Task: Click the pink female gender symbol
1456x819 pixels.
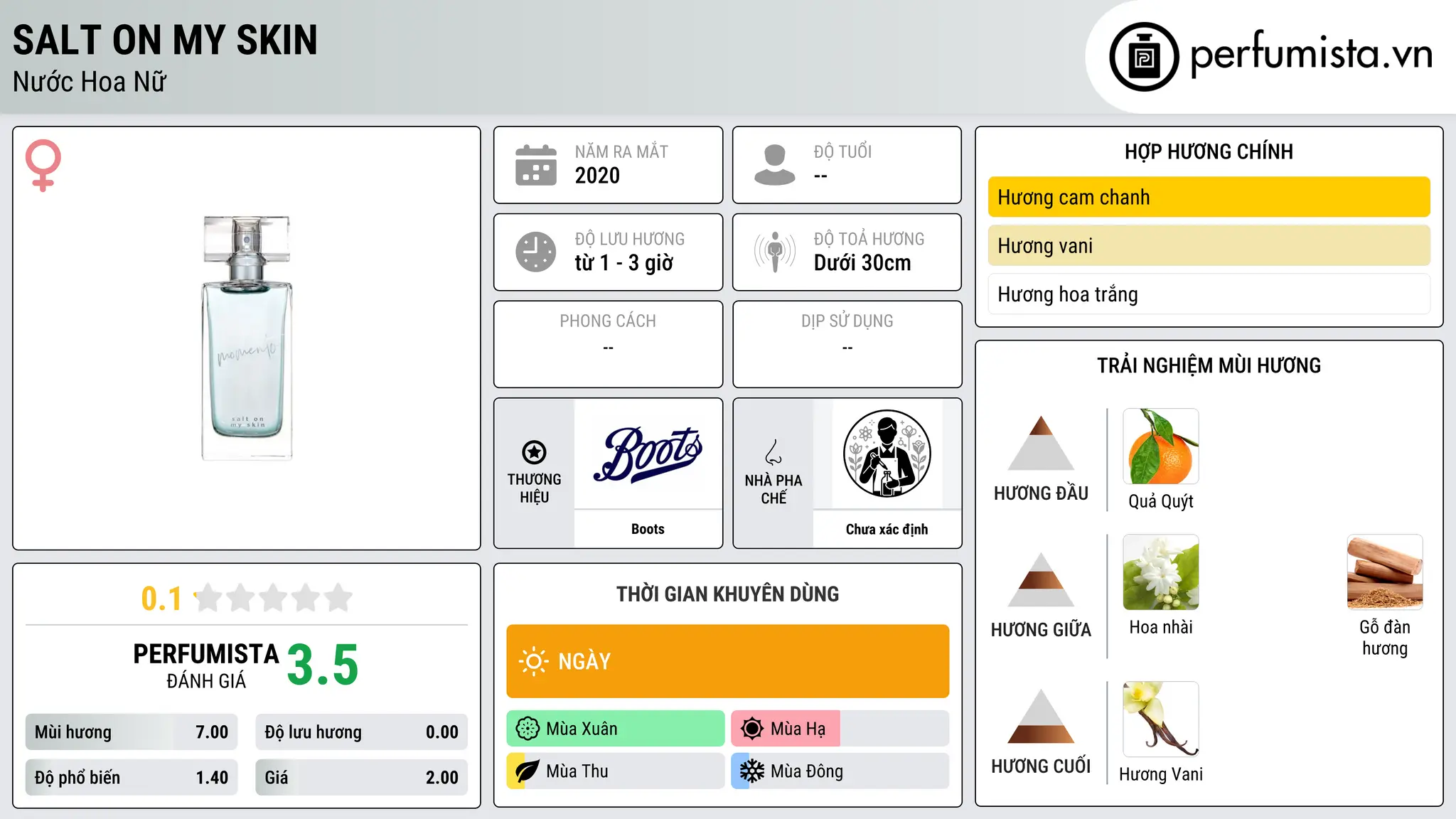Action: (43, 165)
